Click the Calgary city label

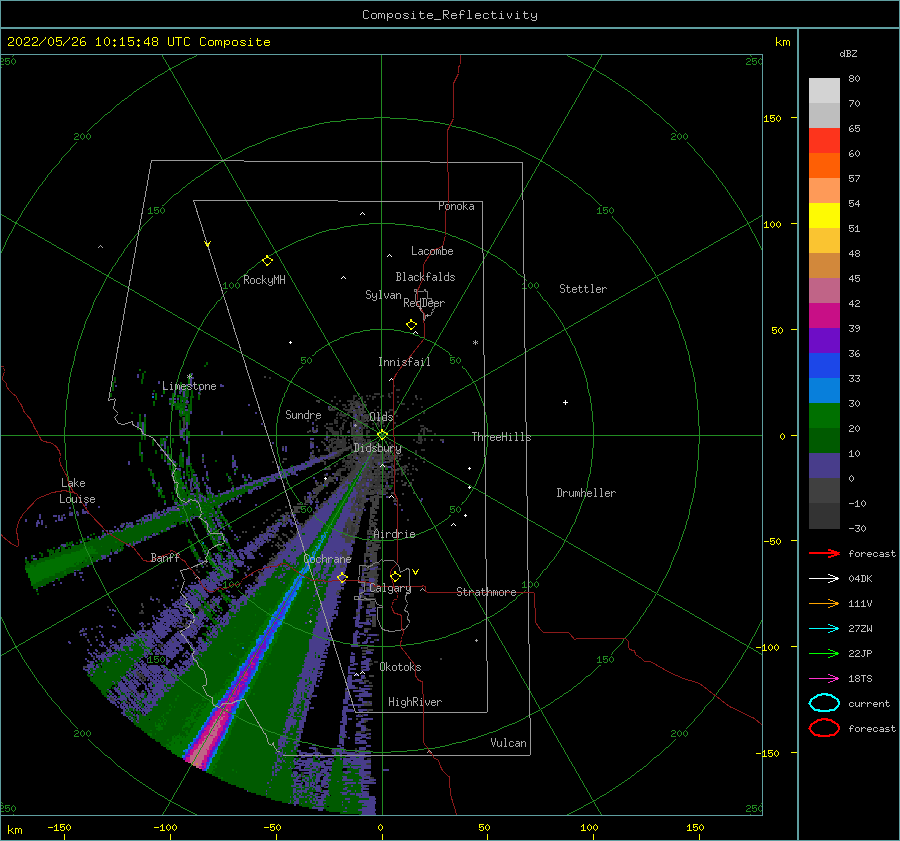pos(390,588)
